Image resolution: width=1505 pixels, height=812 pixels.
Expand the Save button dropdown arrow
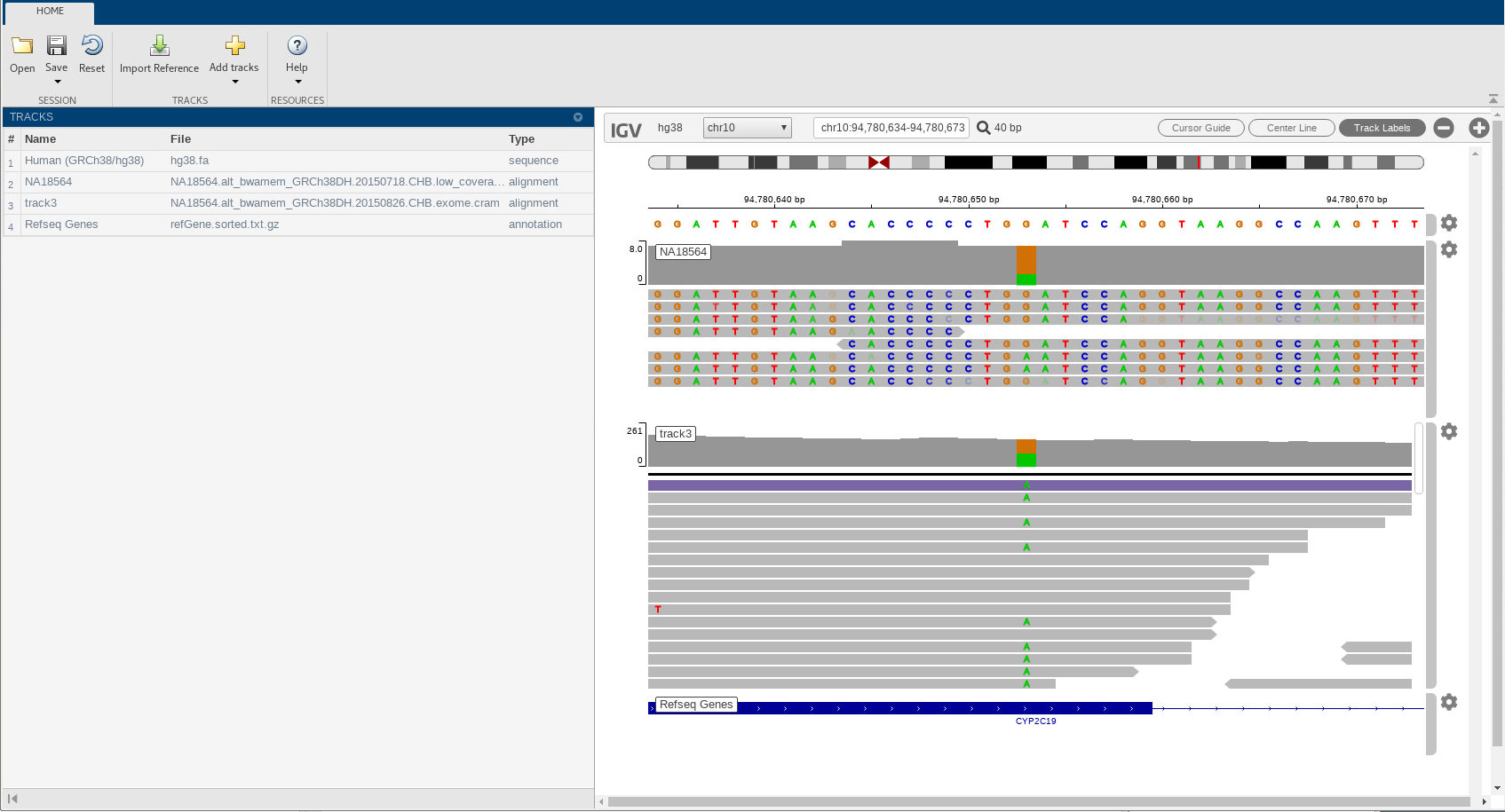56,82
